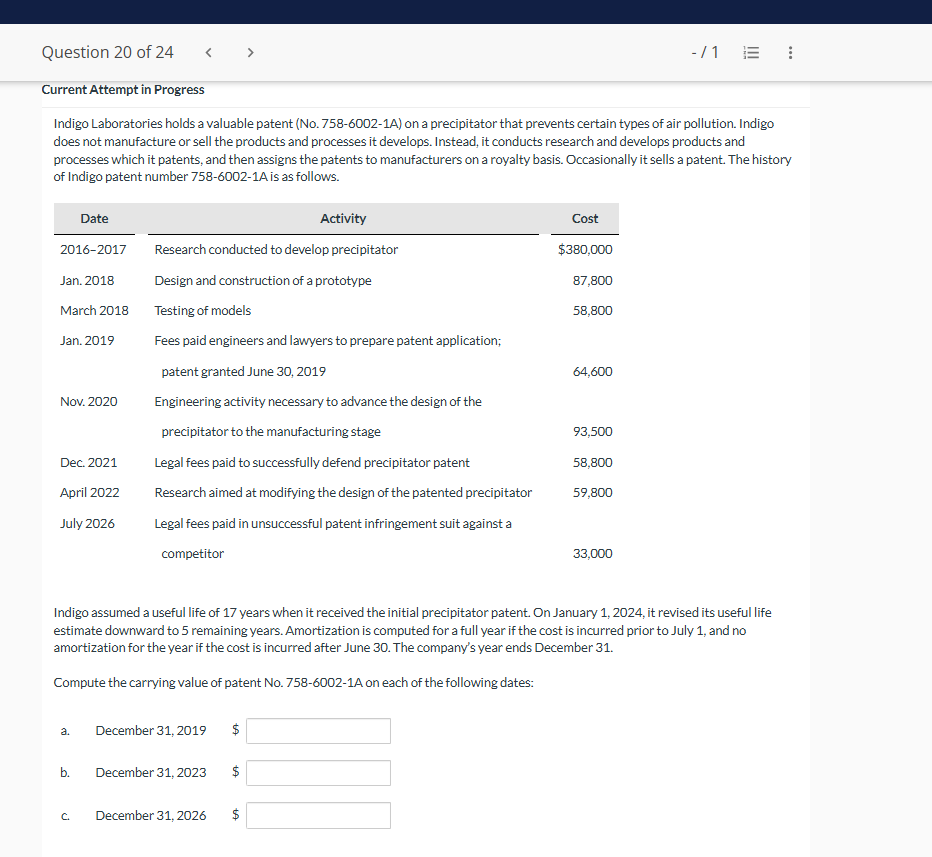Select 'Research aimed at modifying the design' row
932x857 pixels.
point(343,493)
